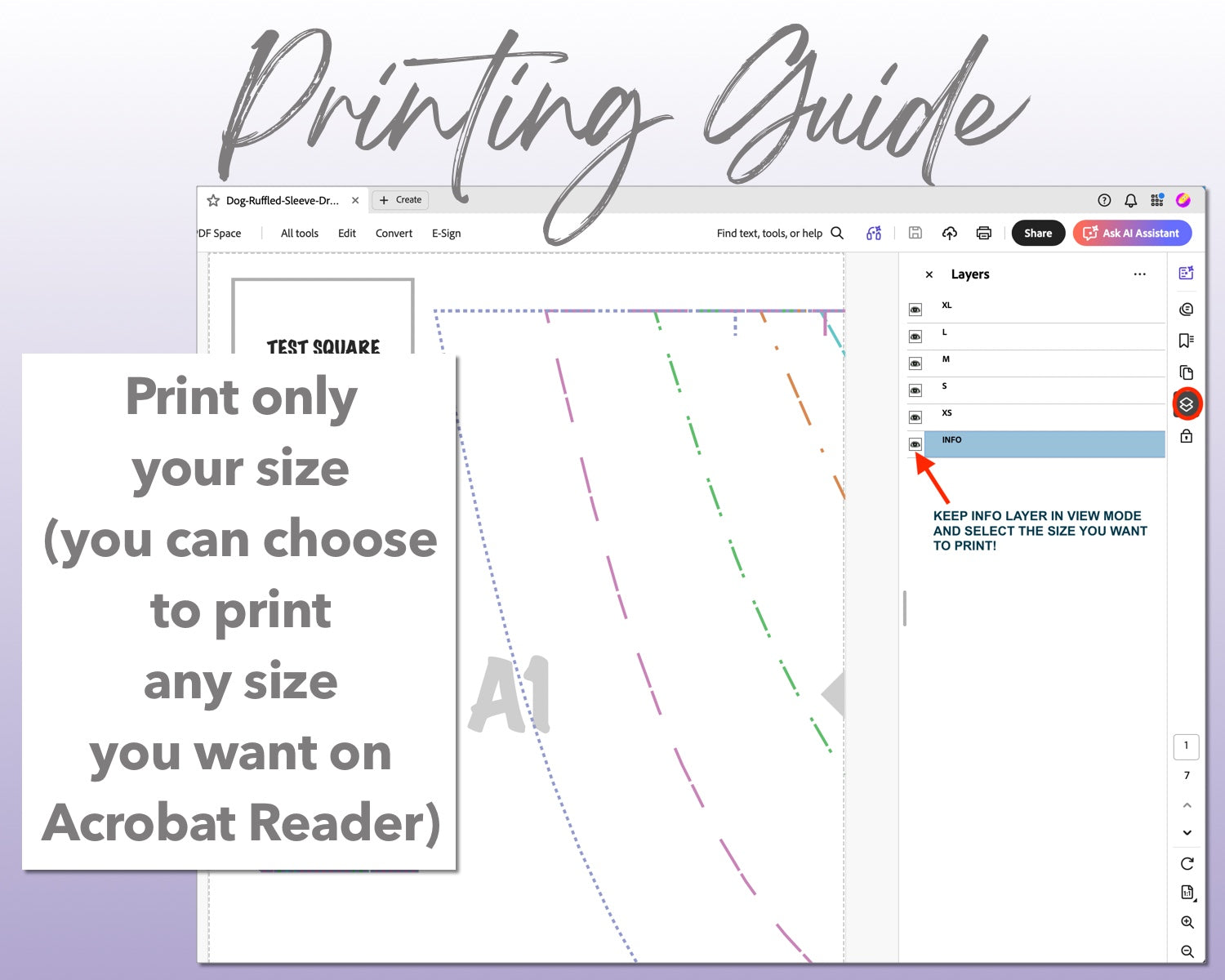The height and width of the screenshot is (980, 1225).
Task: Star the Dog-Ruffled-Sleeve document tab
Action: click(213, 200)
